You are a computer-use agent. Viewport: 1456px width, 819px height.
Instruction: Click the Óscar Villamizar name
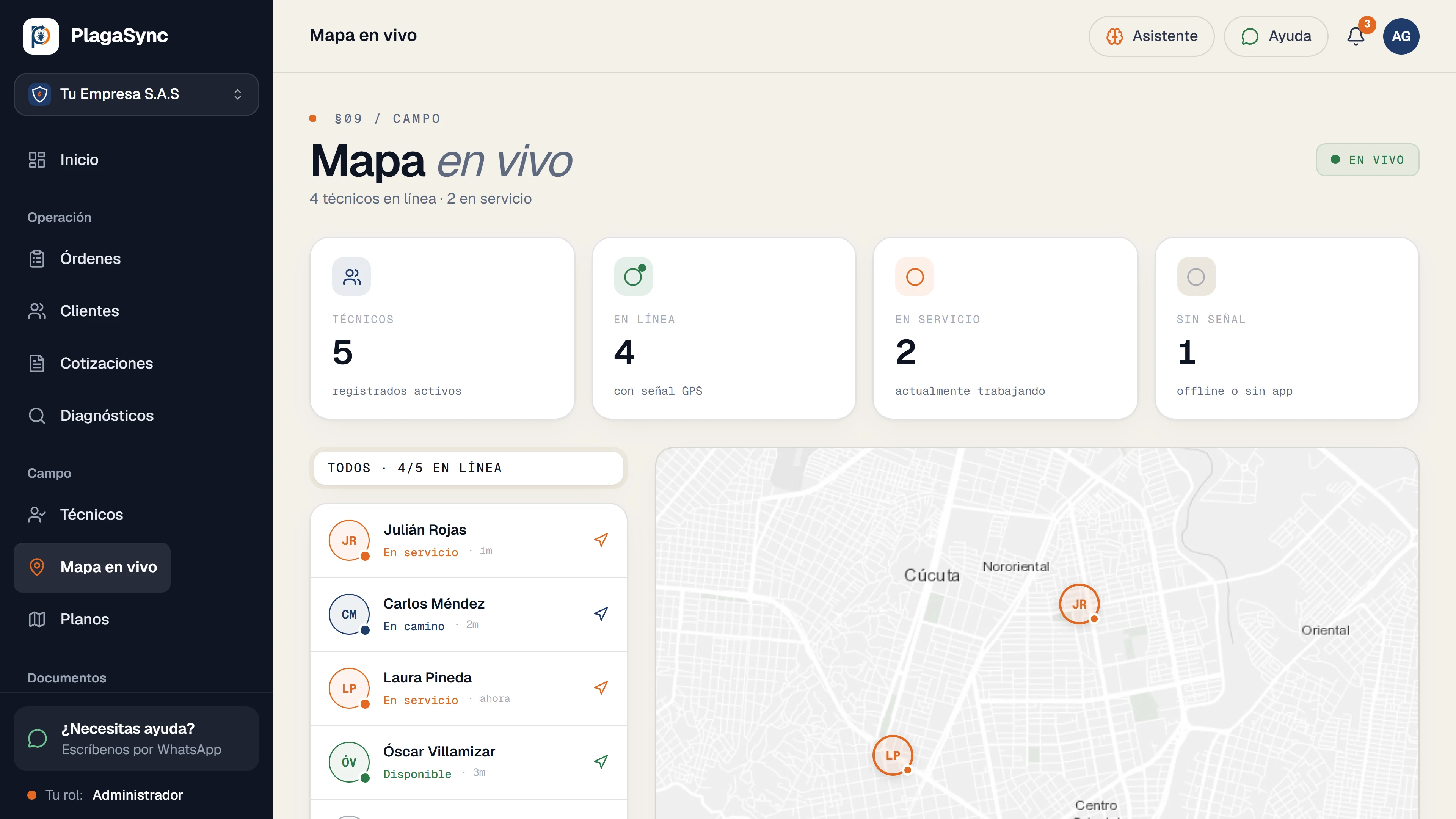pos(439,752)
